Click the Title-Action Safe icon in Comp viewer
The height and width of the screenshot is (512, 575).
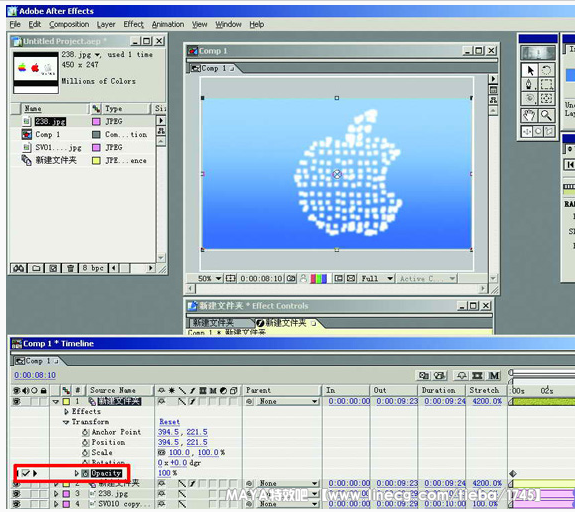[230, 279]
